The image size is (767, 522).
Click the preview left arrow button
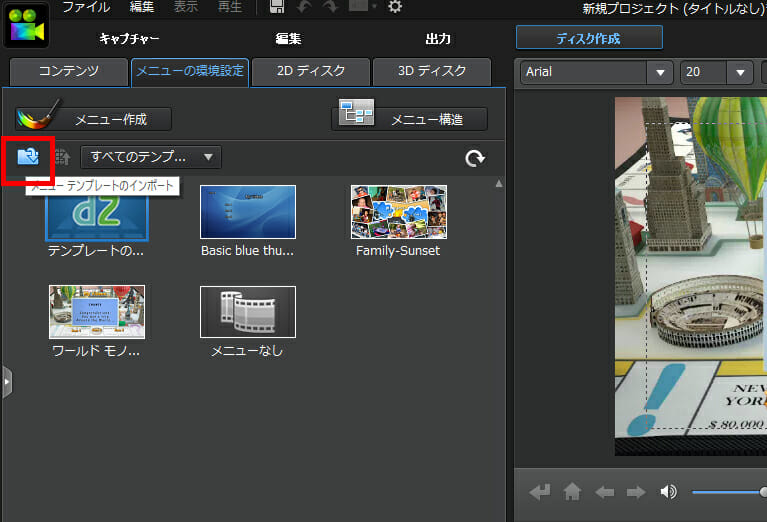click(605, 492)
